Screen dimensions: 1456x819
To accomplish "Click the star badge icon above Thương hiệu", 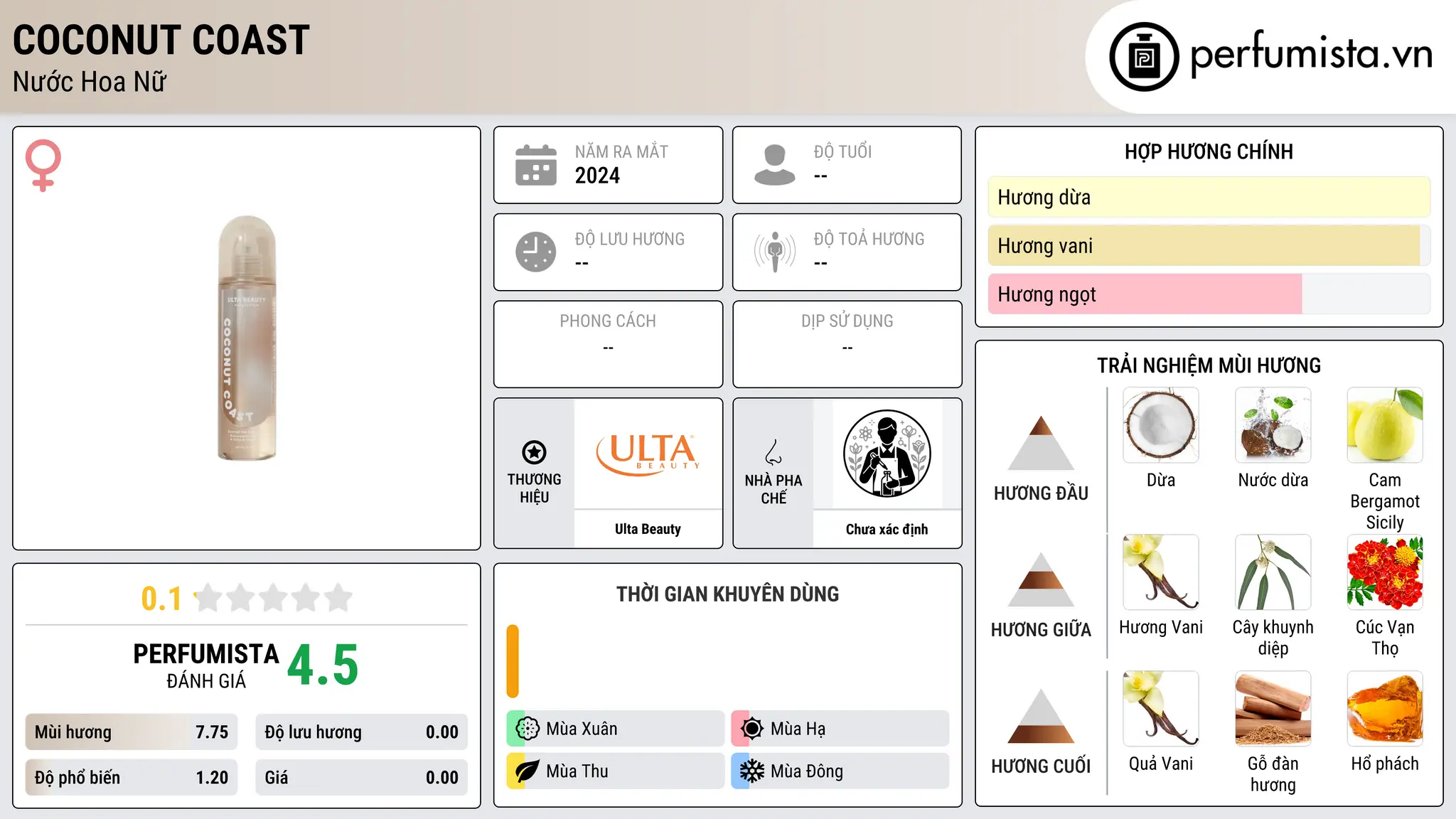I will (534, 452).
